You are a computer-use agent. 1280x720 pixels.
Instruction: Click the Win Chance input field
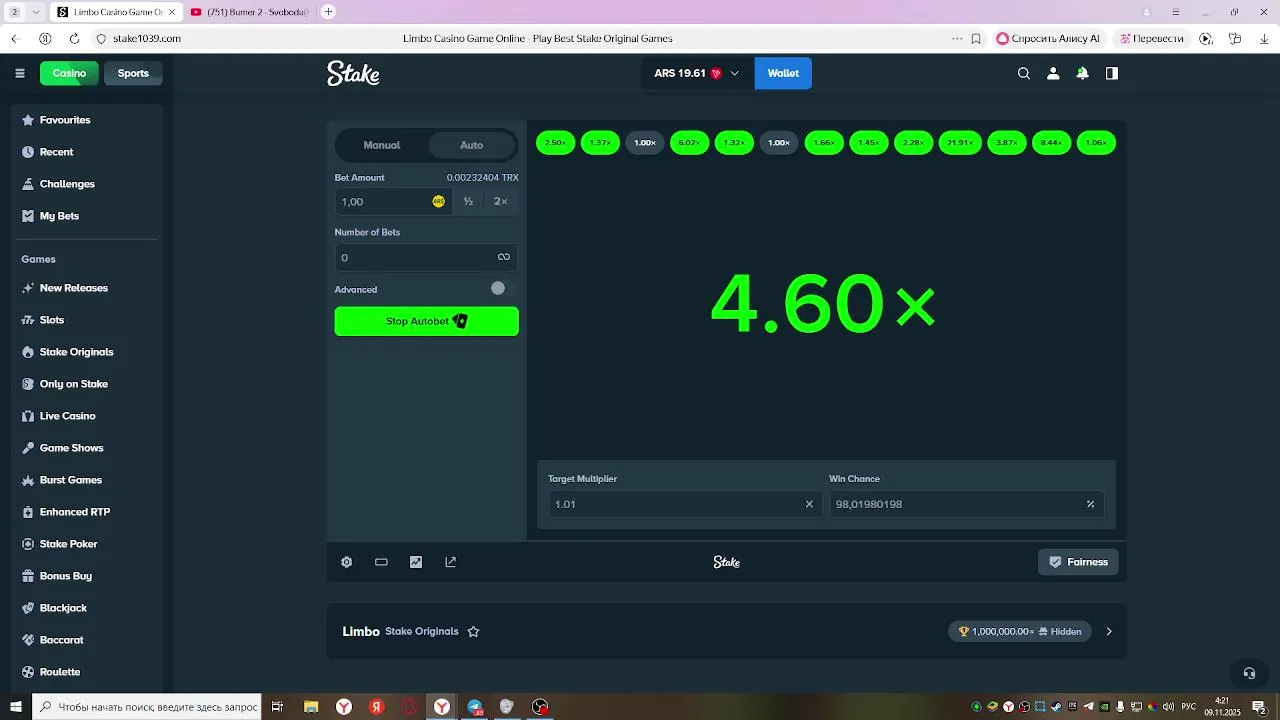point(966,504)
